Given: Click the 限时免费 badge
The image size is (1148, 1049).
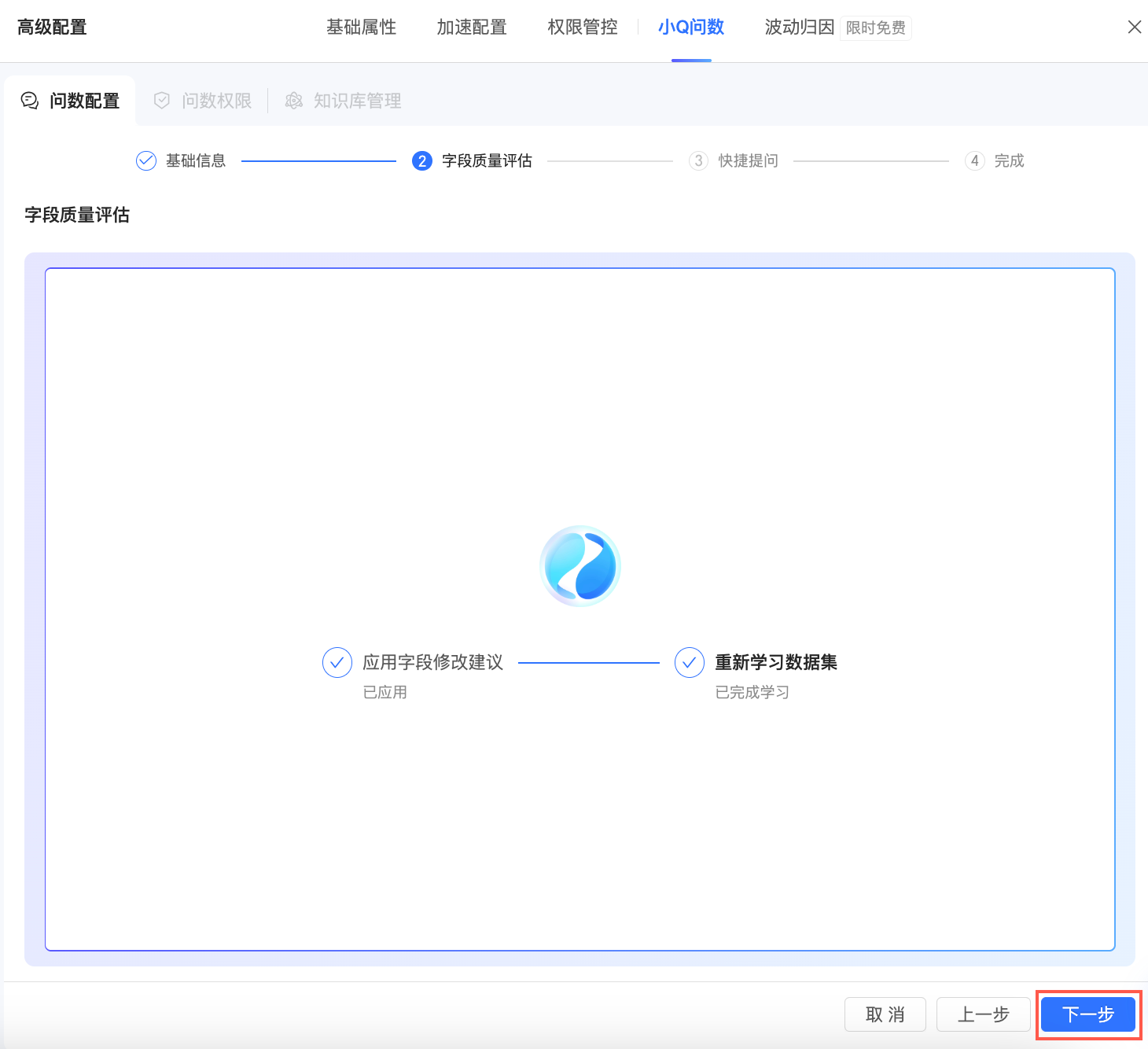Looking at the screenshot, I should 876,28.
